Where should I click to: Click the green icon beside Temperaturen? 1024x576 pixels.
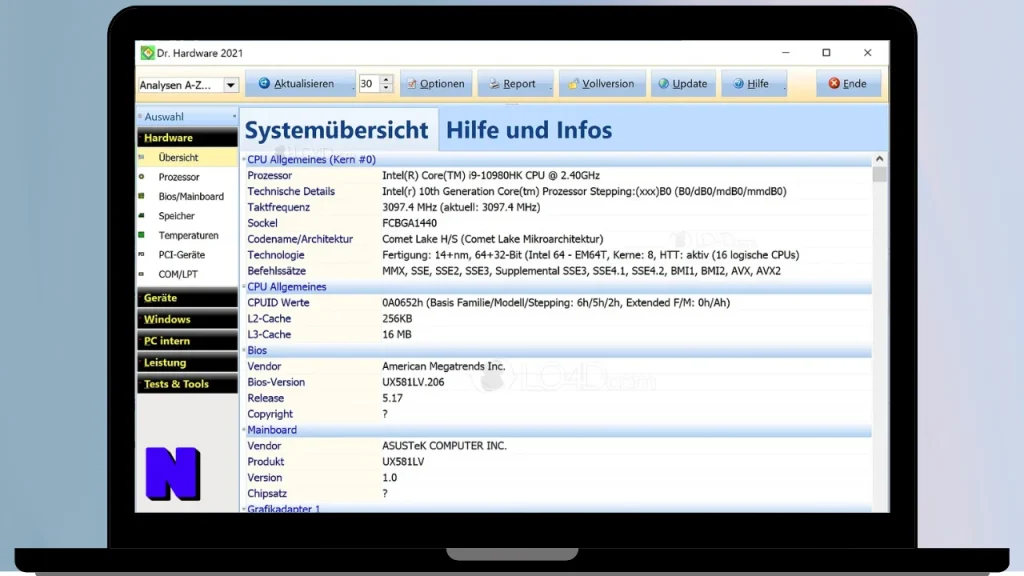click(x=142, y=235)
